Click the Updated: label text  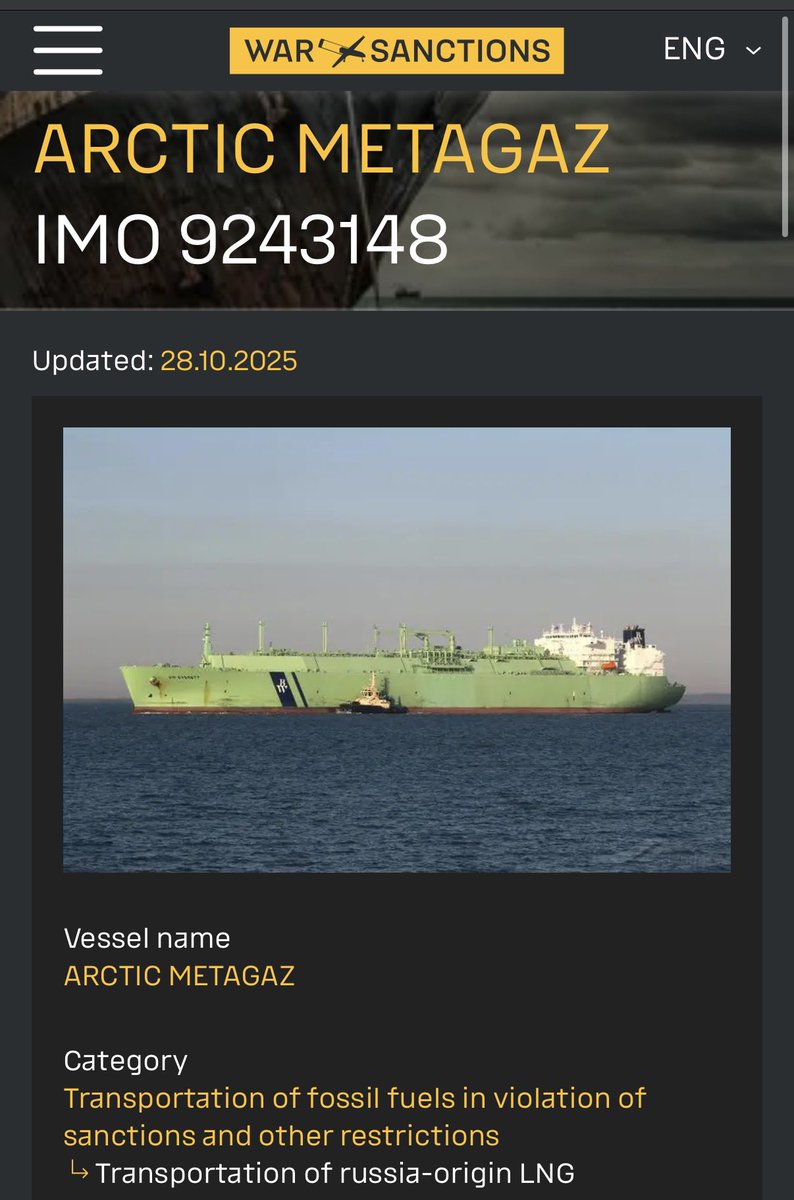pos(93,360)
